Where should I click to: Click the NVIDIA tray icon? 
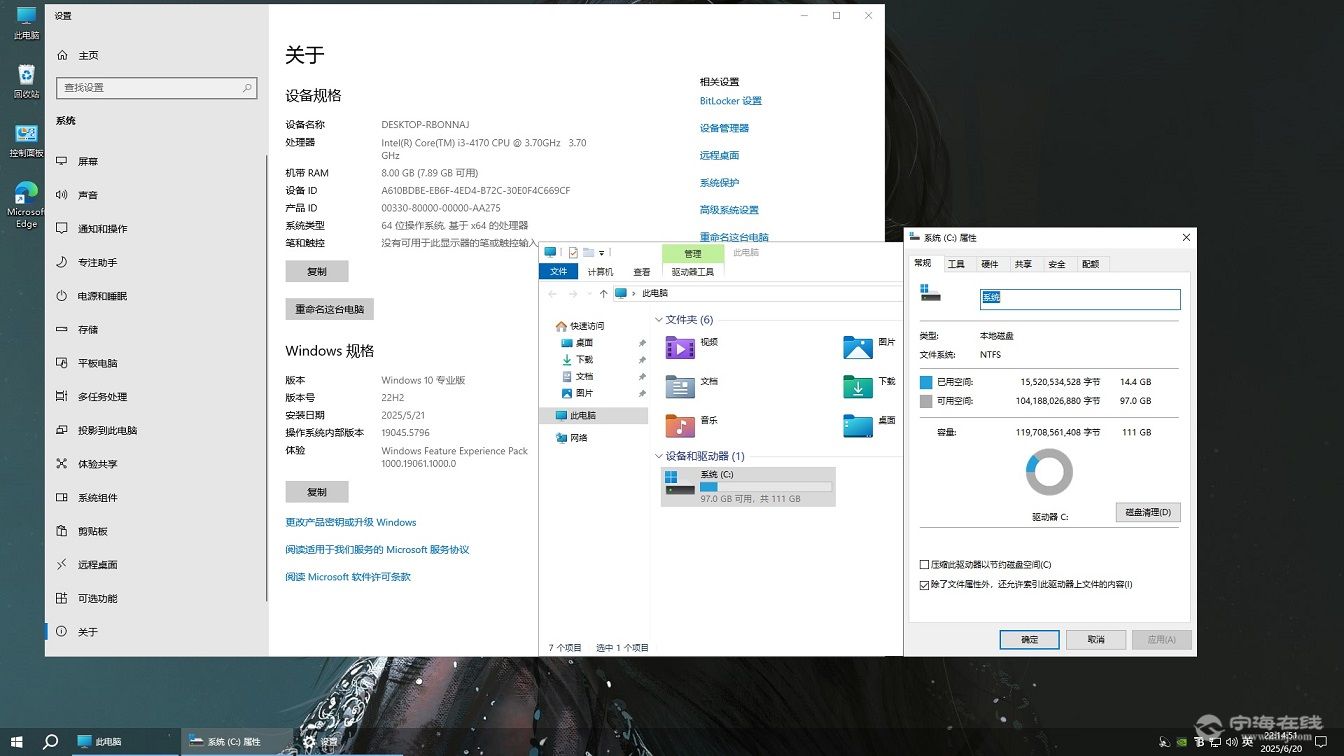[1182, 743]
